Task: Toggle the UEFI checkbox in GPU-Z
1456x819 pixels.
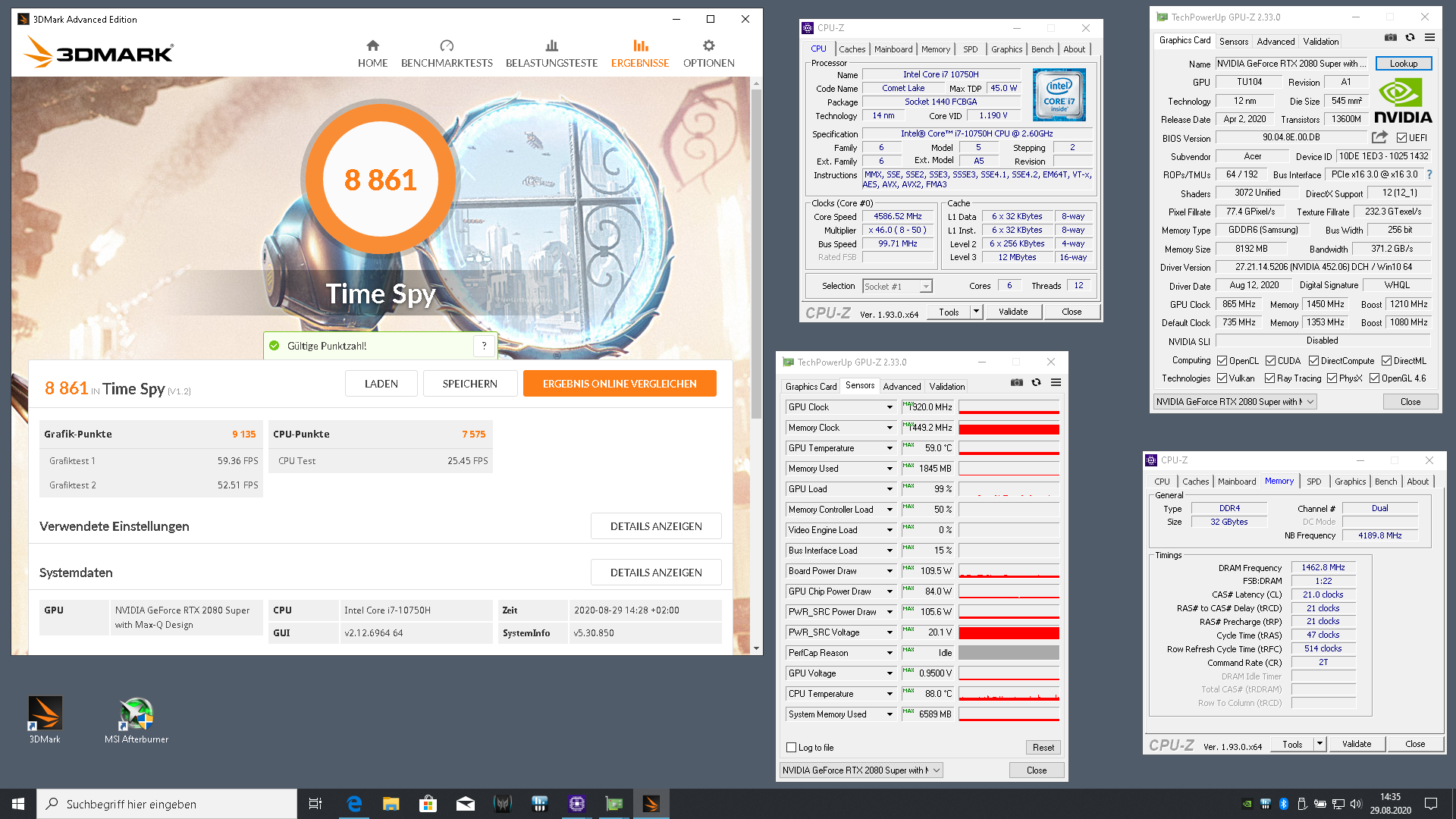Action: [x=1401, y=138]
